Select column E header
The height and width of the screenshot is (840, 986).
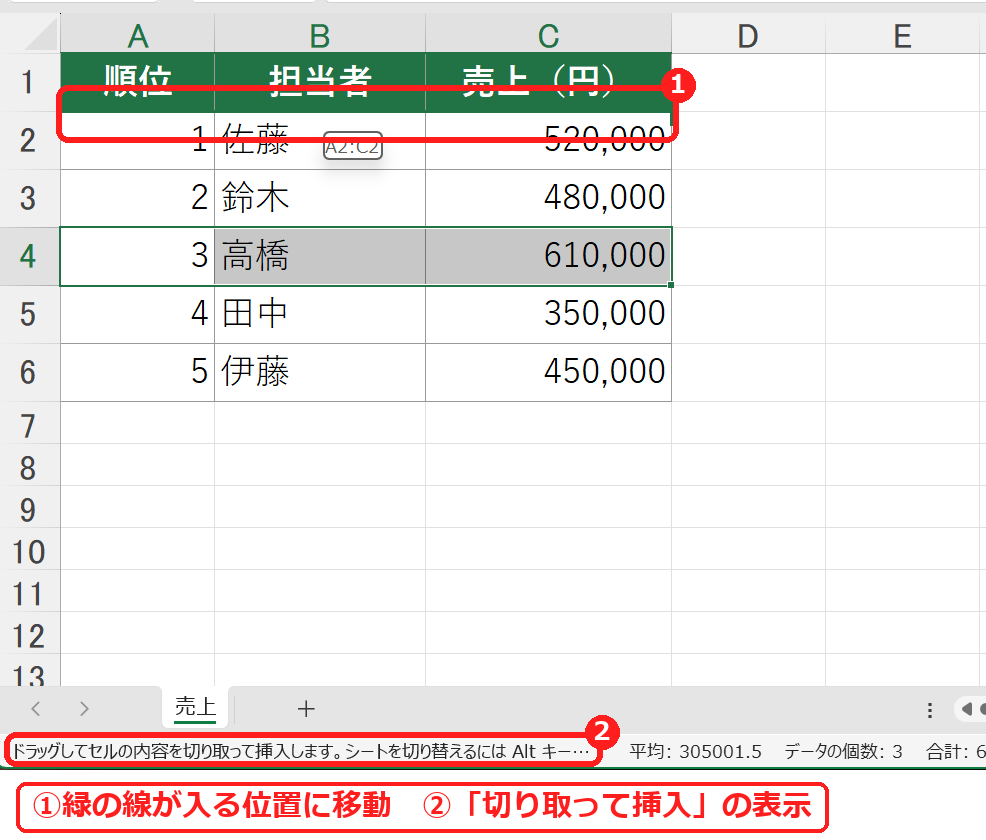(x=903, y=36)
